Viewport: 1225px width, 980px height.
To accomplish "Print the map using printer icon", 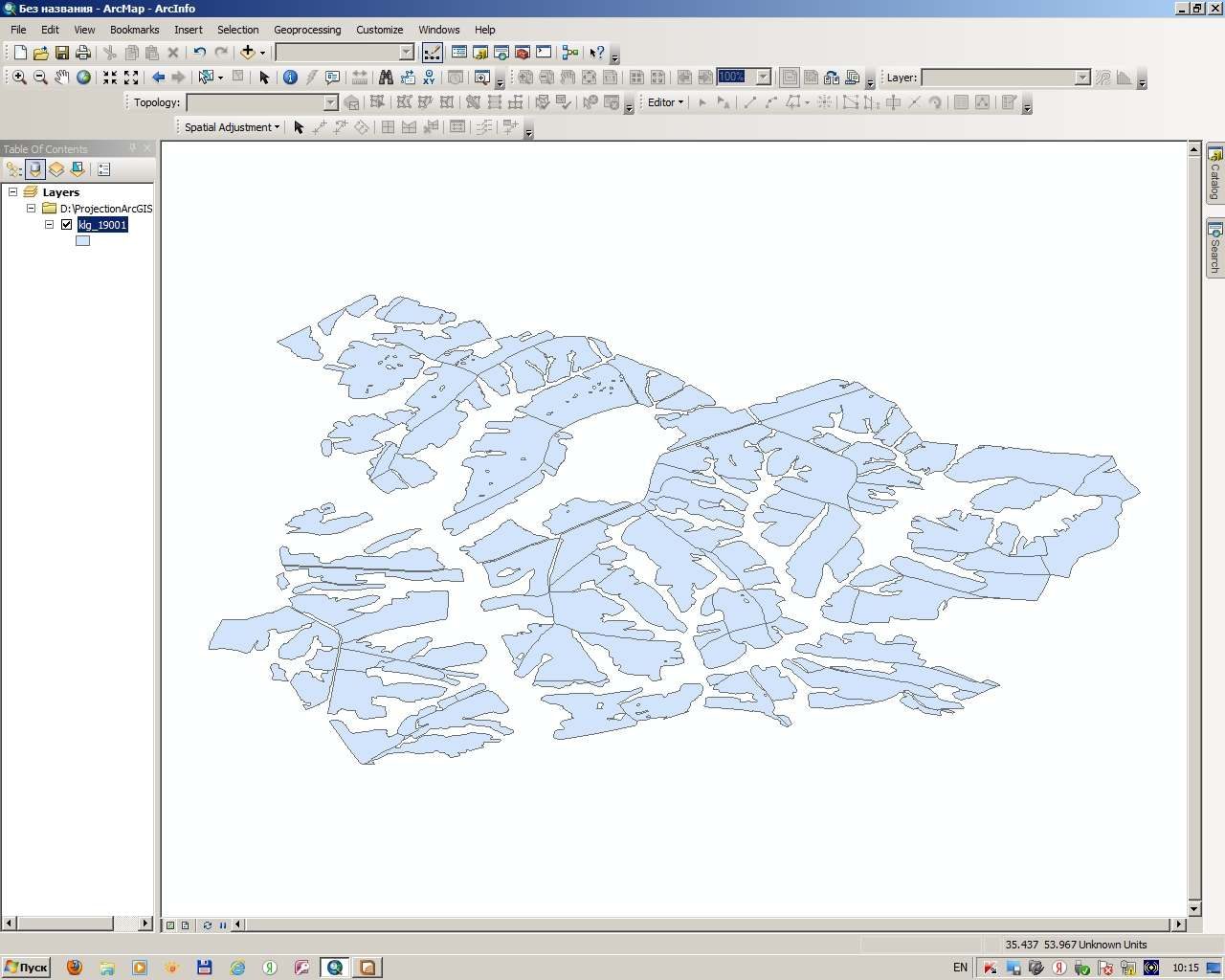I will 82,53.
